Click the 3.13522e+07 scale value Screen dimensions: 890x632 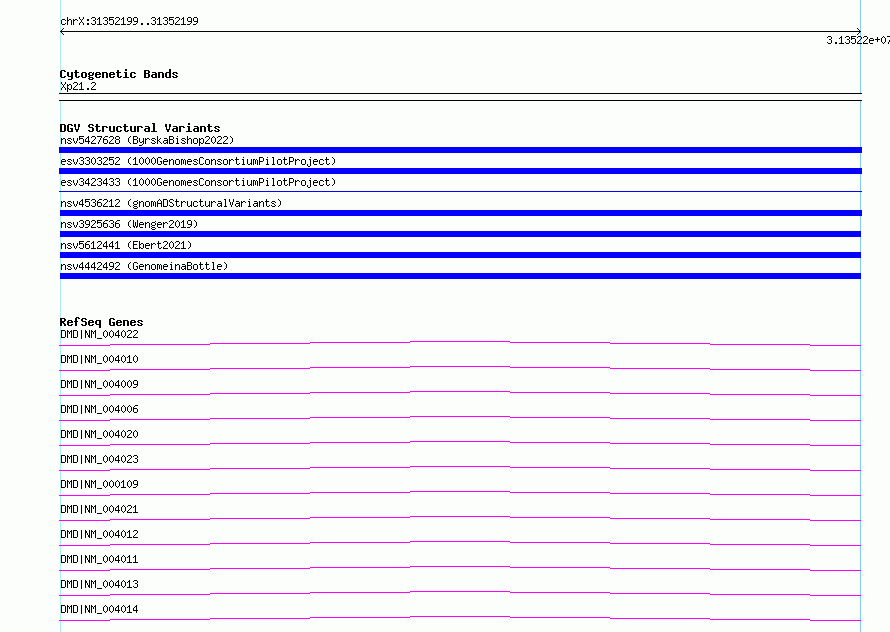pyautogui.click(x=858, y=40)
